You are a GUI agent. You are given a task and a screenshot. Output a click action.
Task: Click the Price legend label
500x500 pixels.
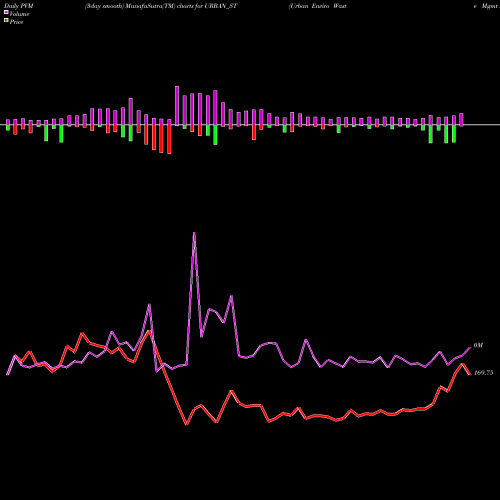pyautogui.click(x=16, y=22)
